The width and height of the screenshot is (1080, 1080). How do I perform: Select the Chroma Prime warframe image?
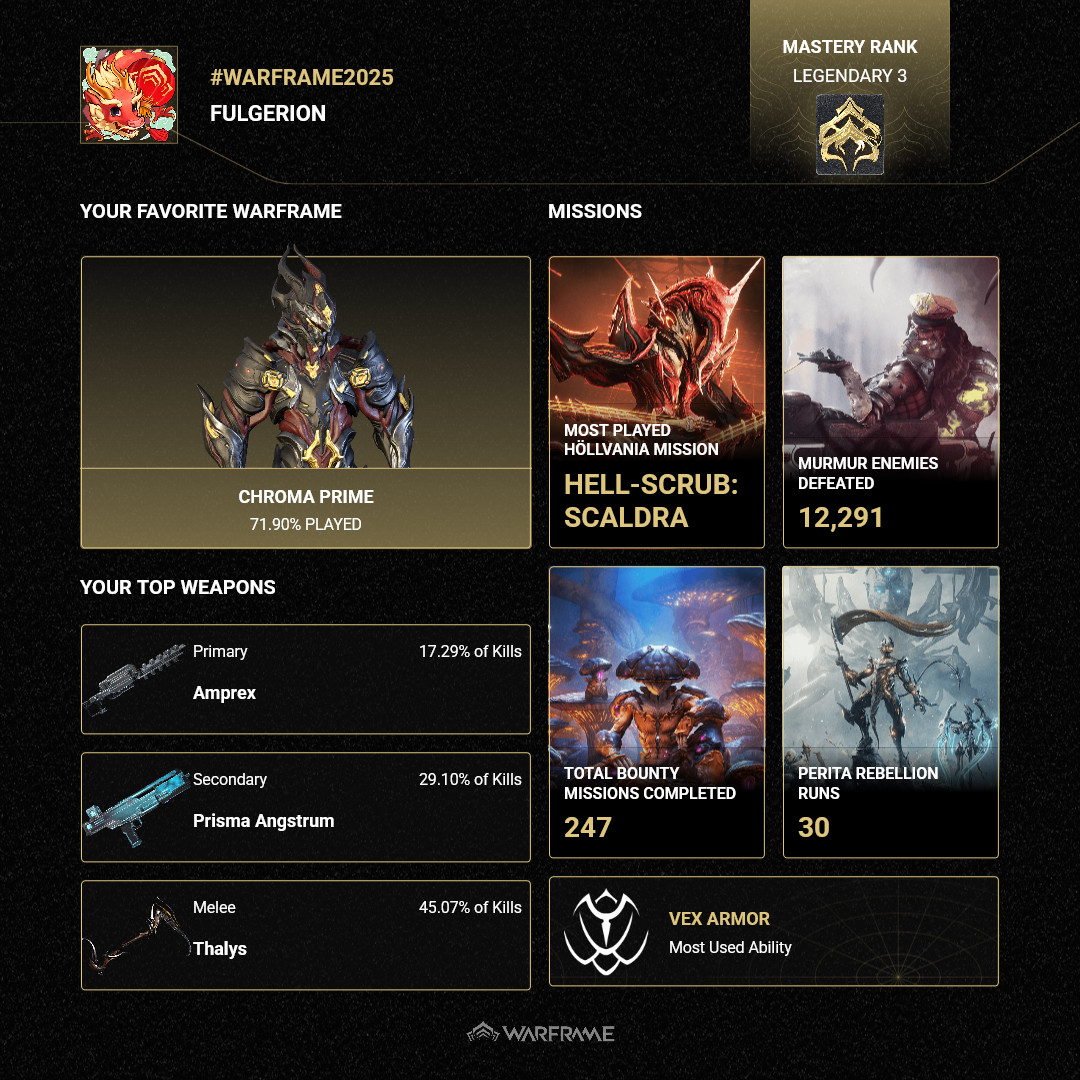click(305, 362)
